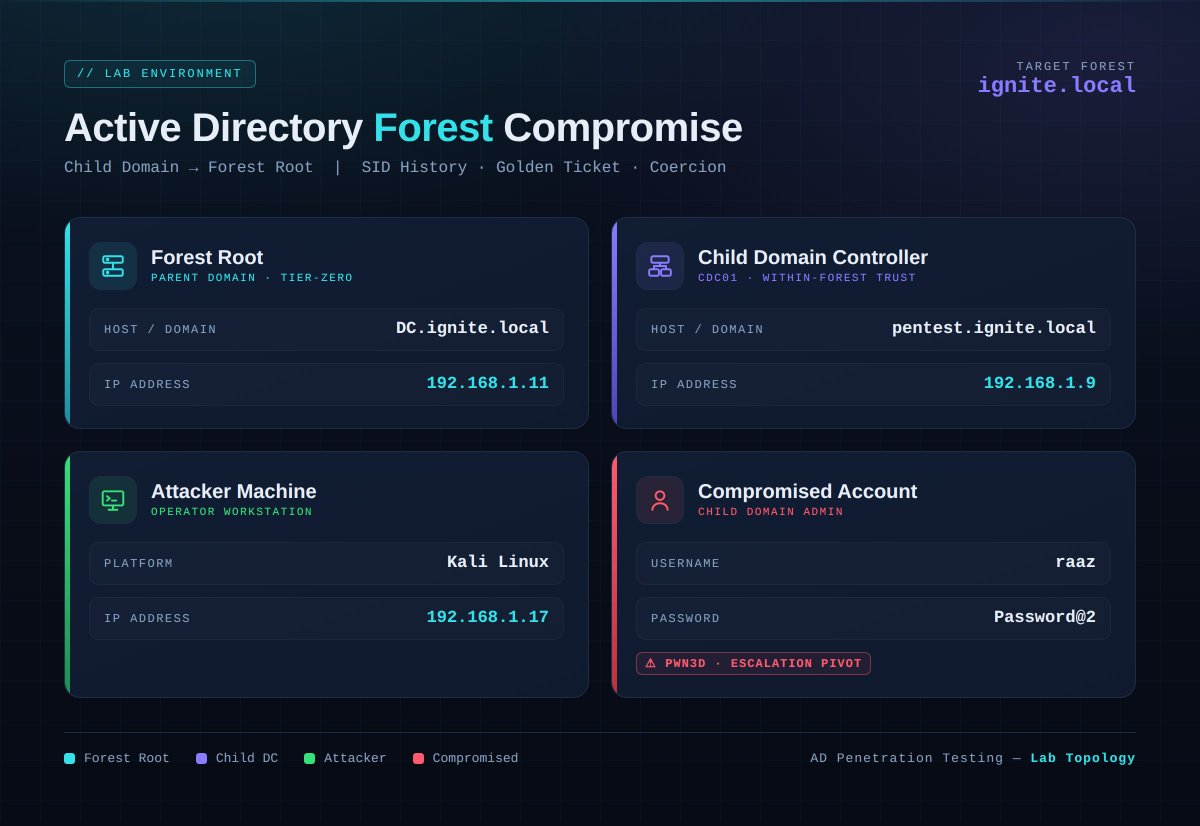The image size is (1200, 826).
Task: Click the Child Domain Controller card title
Action: (813, 257)
